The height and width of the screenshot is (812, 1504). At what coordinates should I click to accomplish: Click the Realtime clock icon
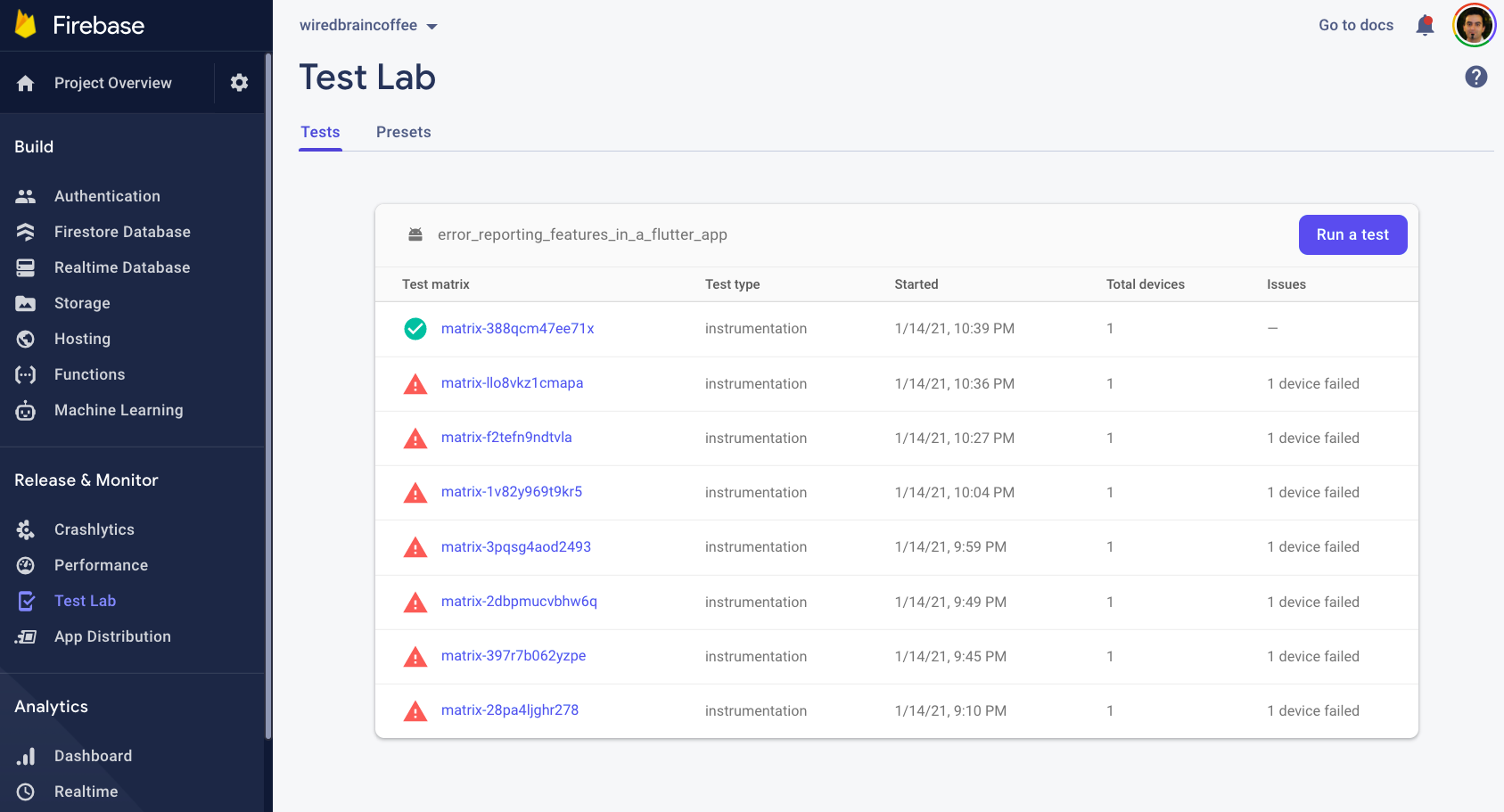(x=26, y=791)
